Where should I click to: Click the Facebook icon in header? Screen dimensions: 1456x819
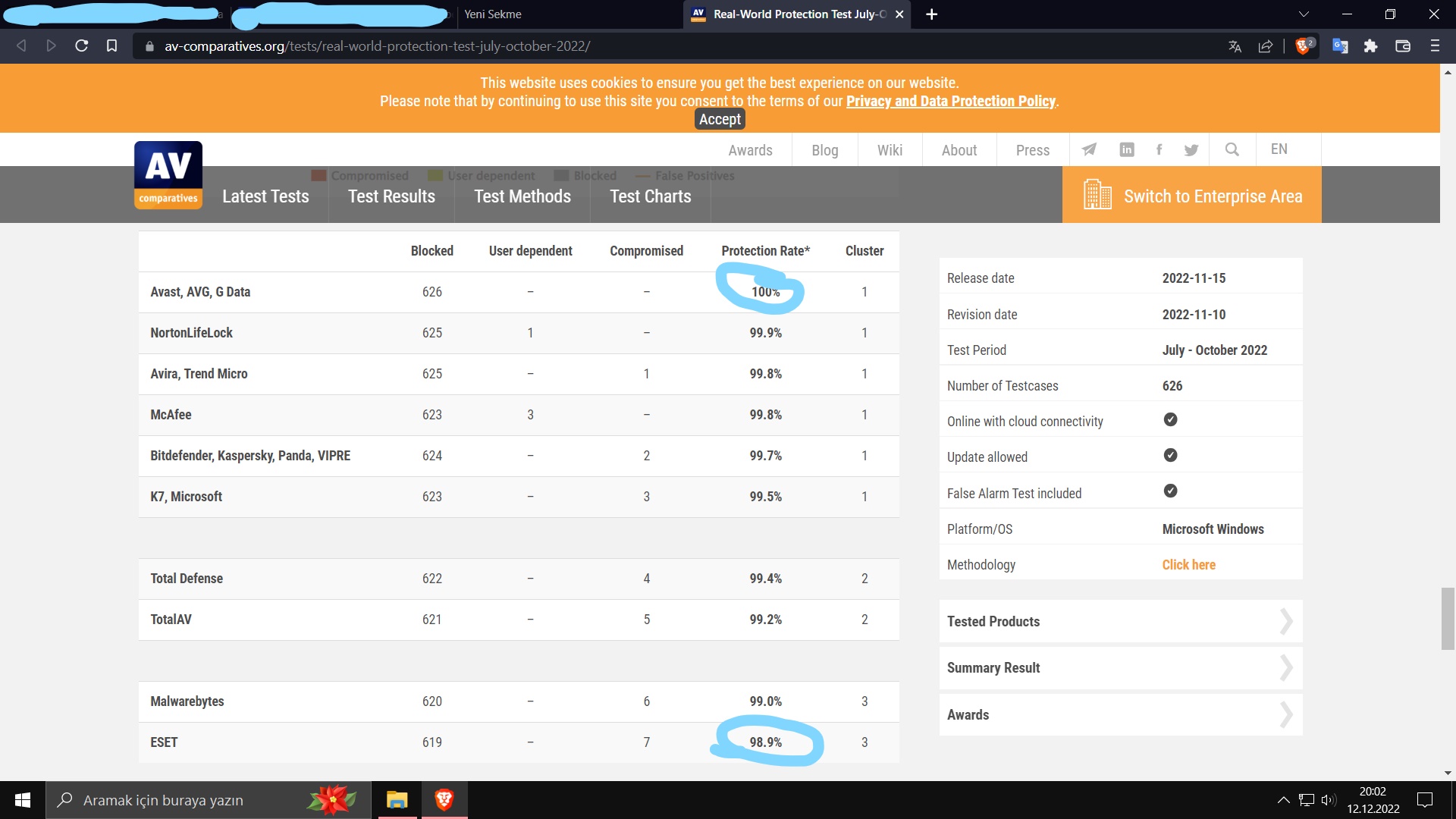[x=1159, y=149]
